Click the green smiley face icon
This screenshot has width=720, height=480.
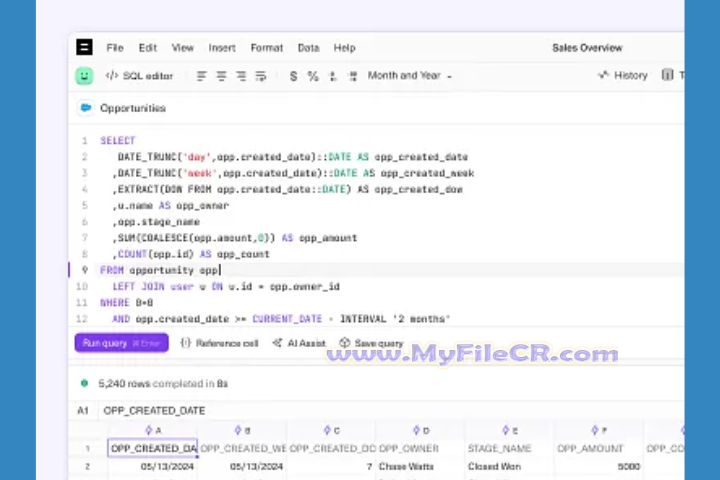84,75
